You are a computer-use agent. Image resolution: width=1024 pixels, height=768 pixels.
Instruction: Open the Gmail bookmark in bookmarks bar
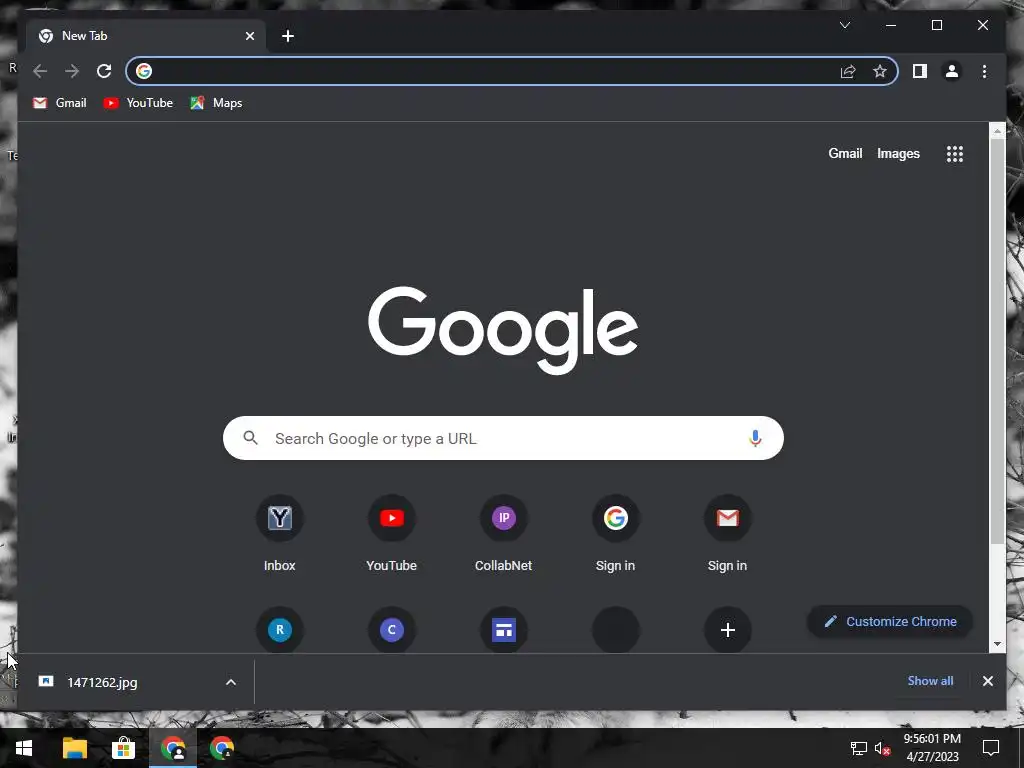click(x=59, y=103)
